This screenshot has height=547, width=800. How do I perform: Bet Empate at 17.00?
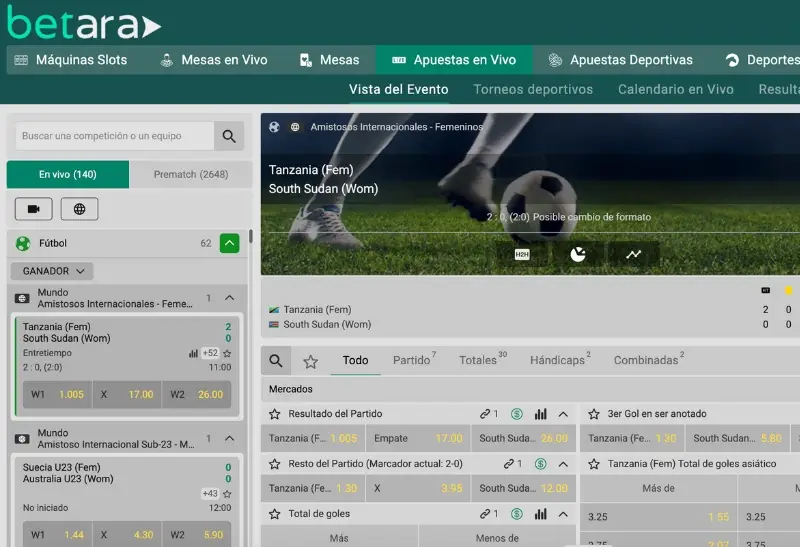pyautogui.click(x=418, y=438)
